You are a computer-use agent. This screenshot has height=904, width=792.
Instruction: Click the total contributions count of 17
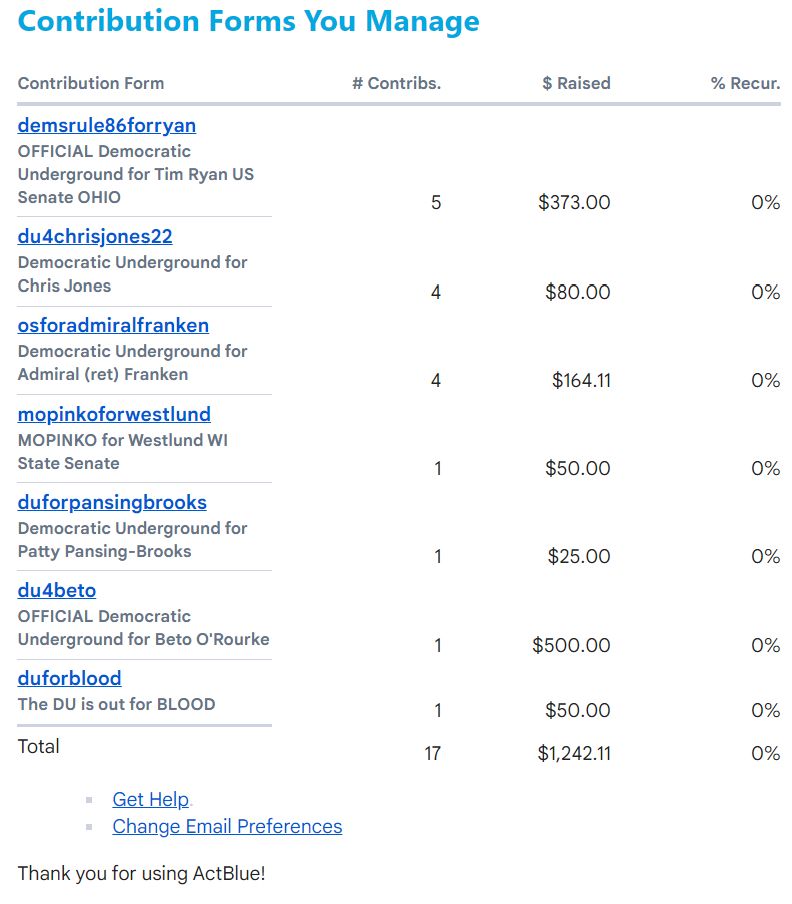pos(432,754)
